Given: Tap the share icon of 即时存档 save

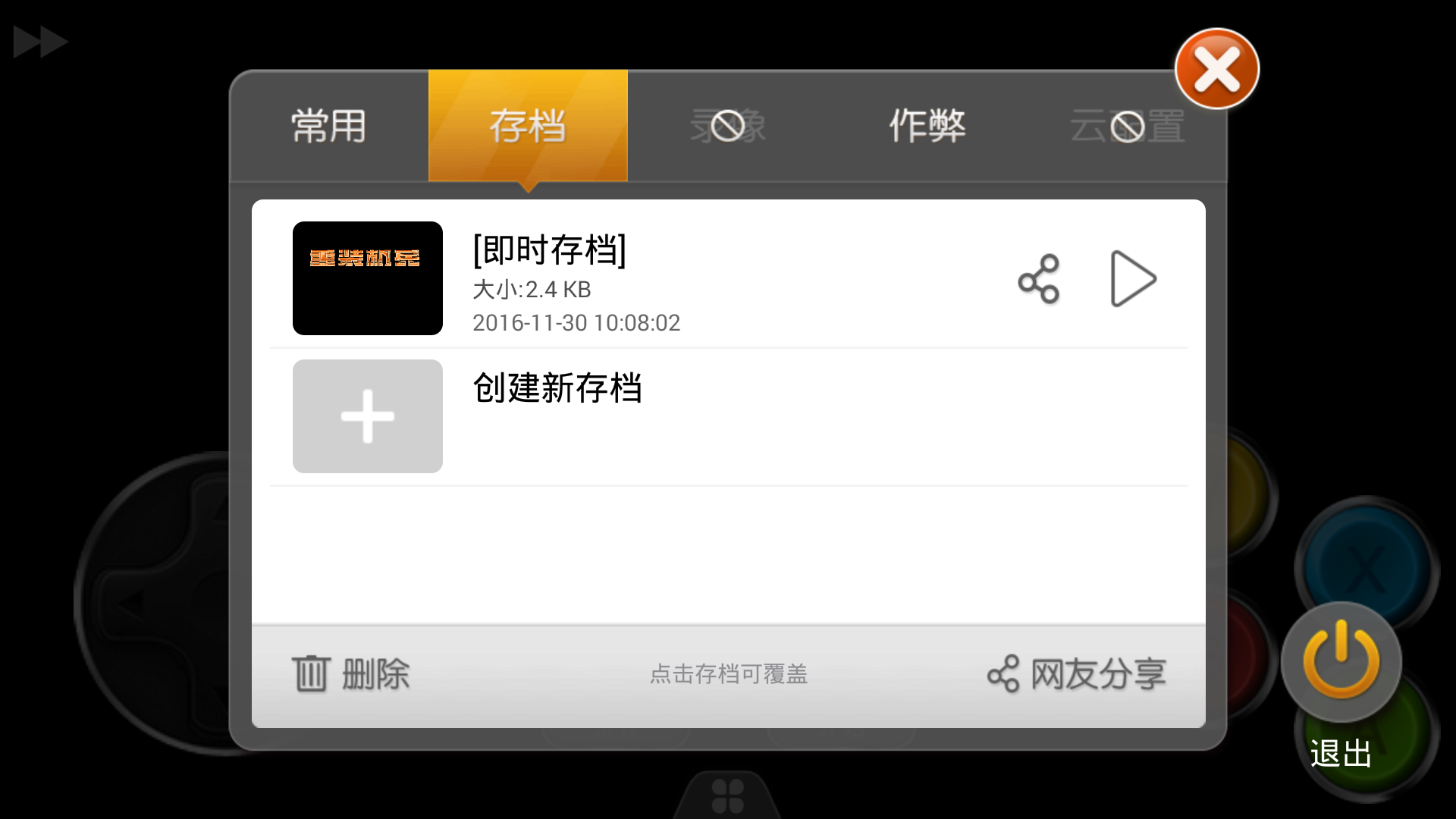Looking at the screenshot, I should (1038, 279).
